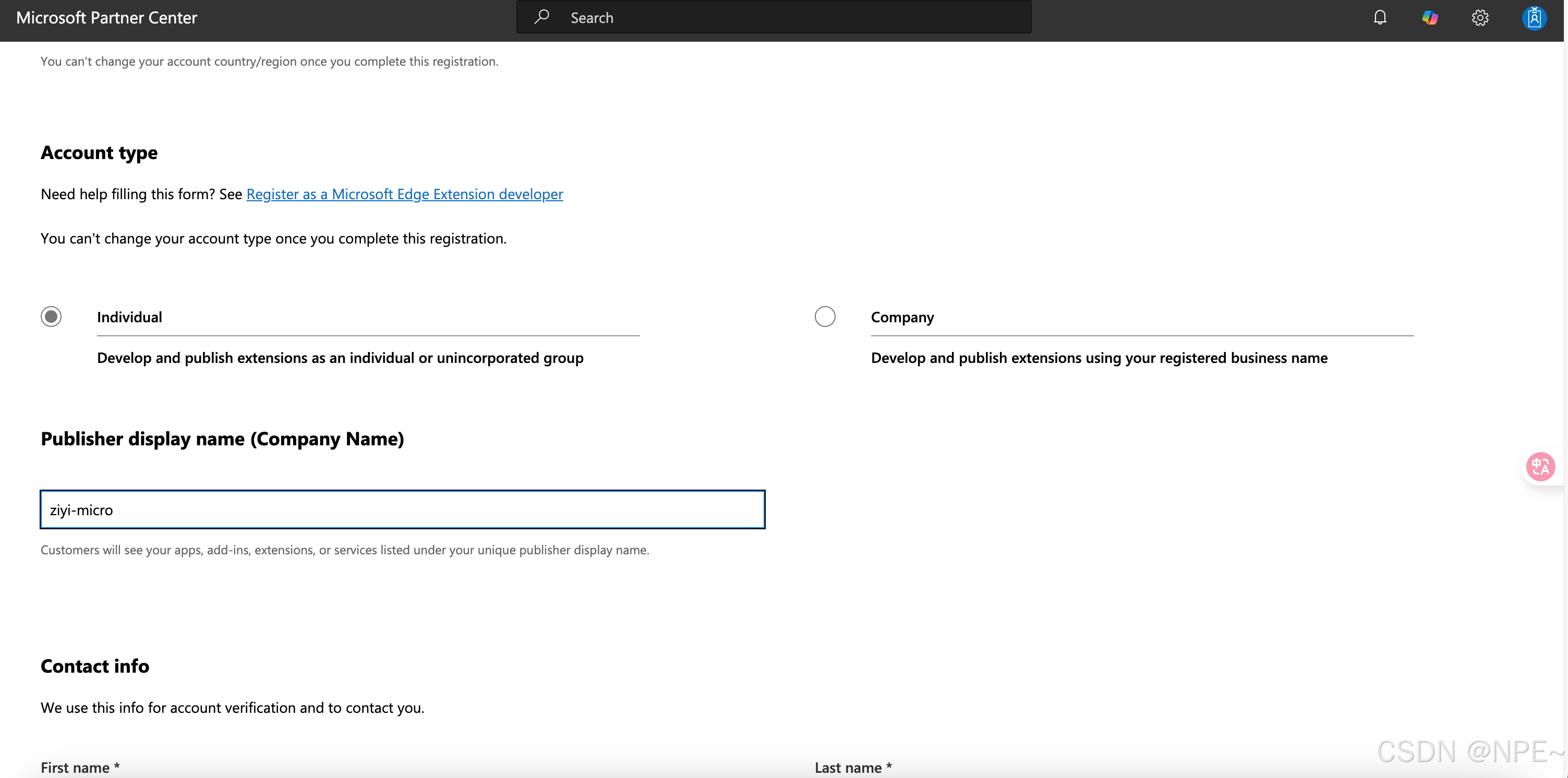
Task: Open the settings gear
Action: [1480, 18]
